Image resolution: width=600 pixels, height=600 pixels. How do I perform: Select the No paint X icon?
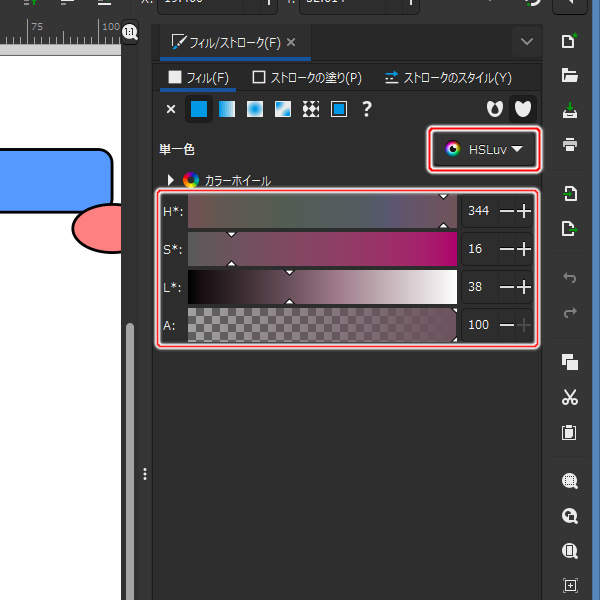click(171, 109)
